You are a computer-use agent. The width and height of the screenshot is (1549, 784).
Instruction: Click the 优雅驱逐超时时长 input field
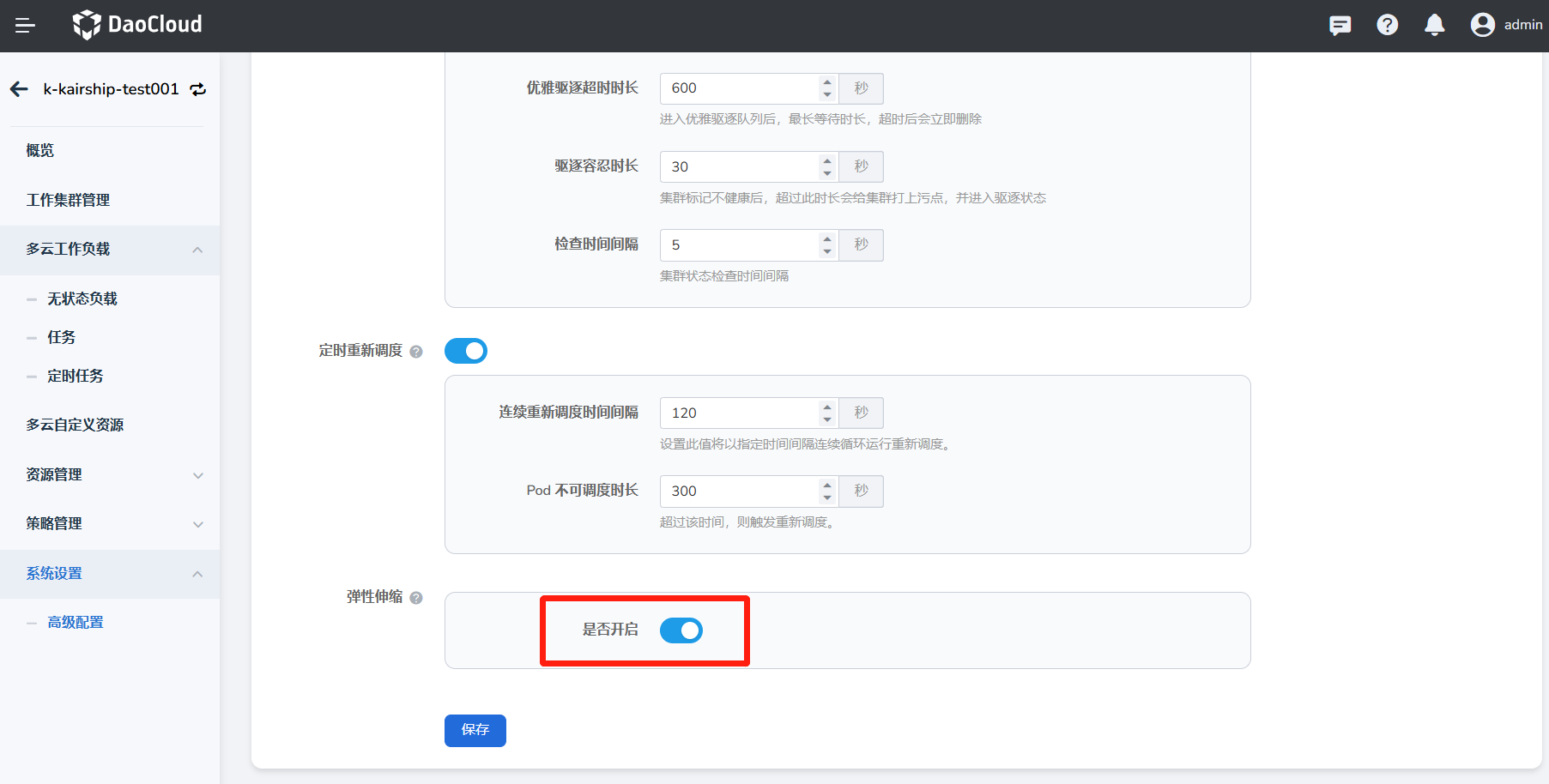(738, 88)
